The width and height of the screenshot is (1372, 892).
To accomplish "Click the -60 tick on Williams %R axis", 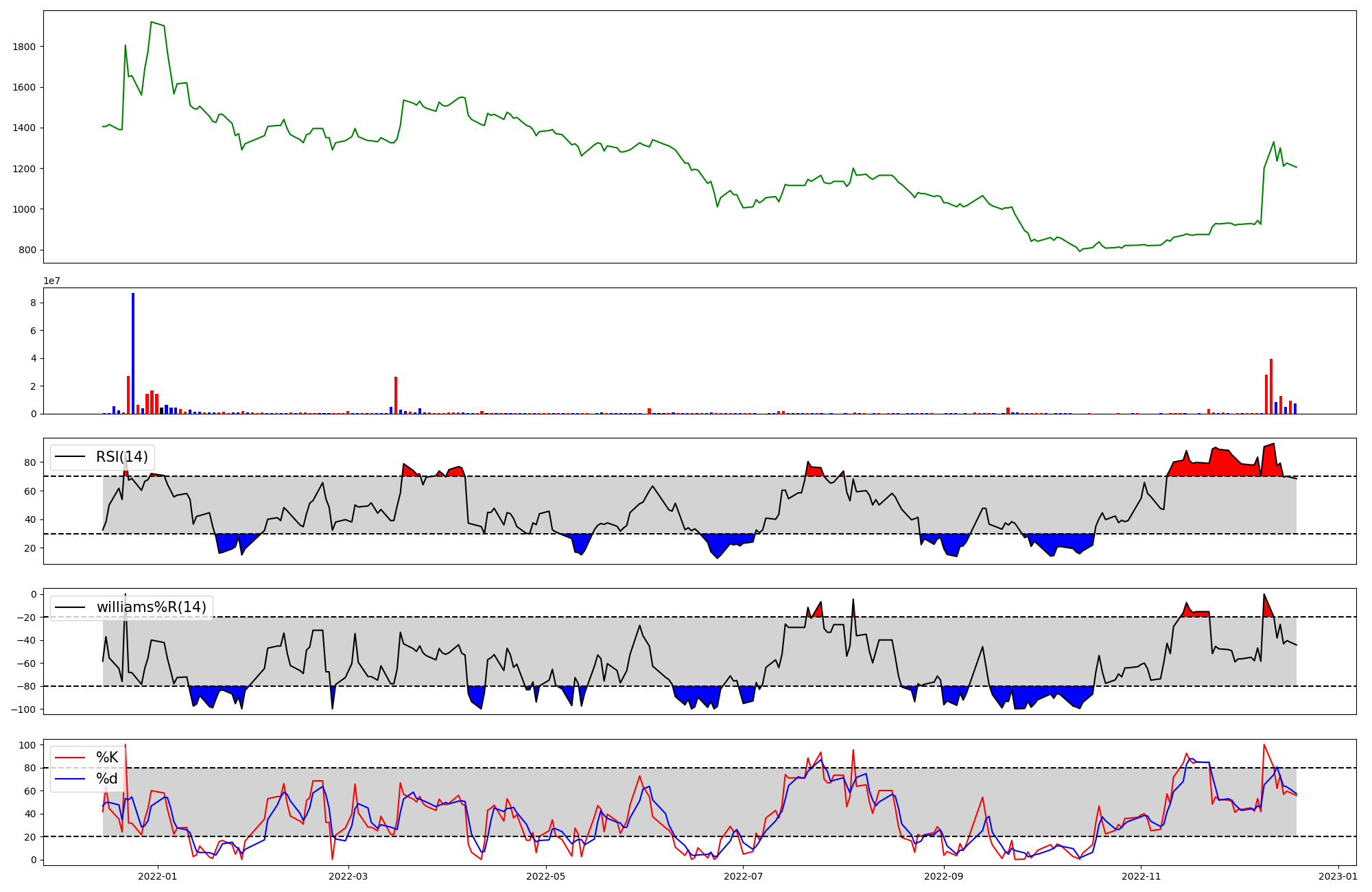I will (27, 664).
